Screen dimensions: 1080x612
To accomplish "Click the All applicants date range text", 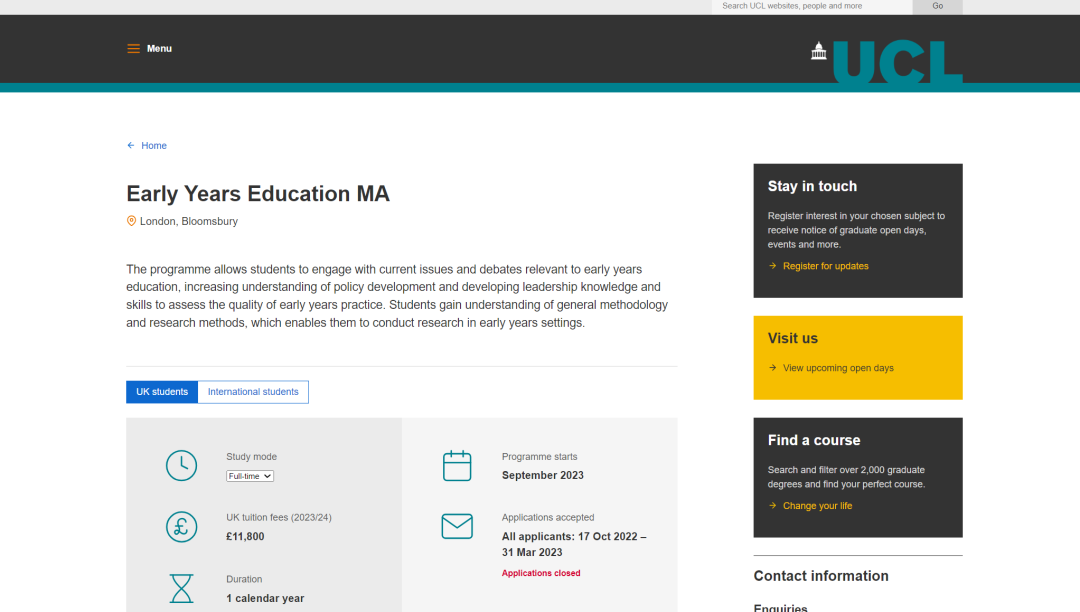I will coord(574,544).
